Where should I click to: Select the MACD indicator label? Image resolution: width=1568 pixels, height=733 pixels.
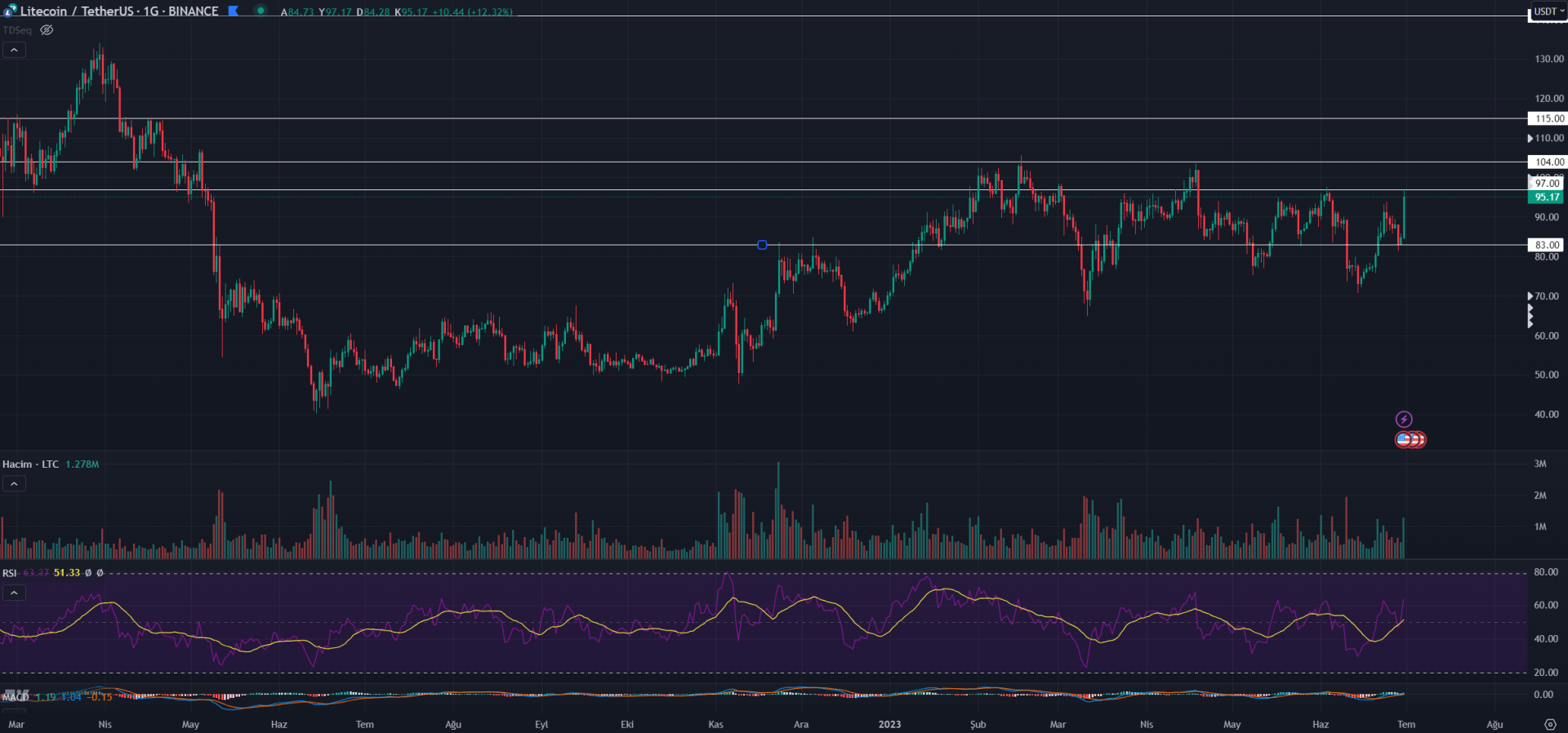pyautogui.click(x=16, y=698)
